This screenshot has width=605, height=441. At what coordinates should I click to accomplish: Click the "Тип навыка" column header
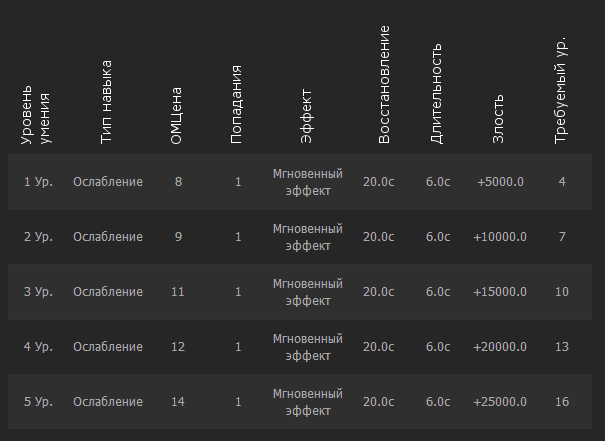[107, 103]
